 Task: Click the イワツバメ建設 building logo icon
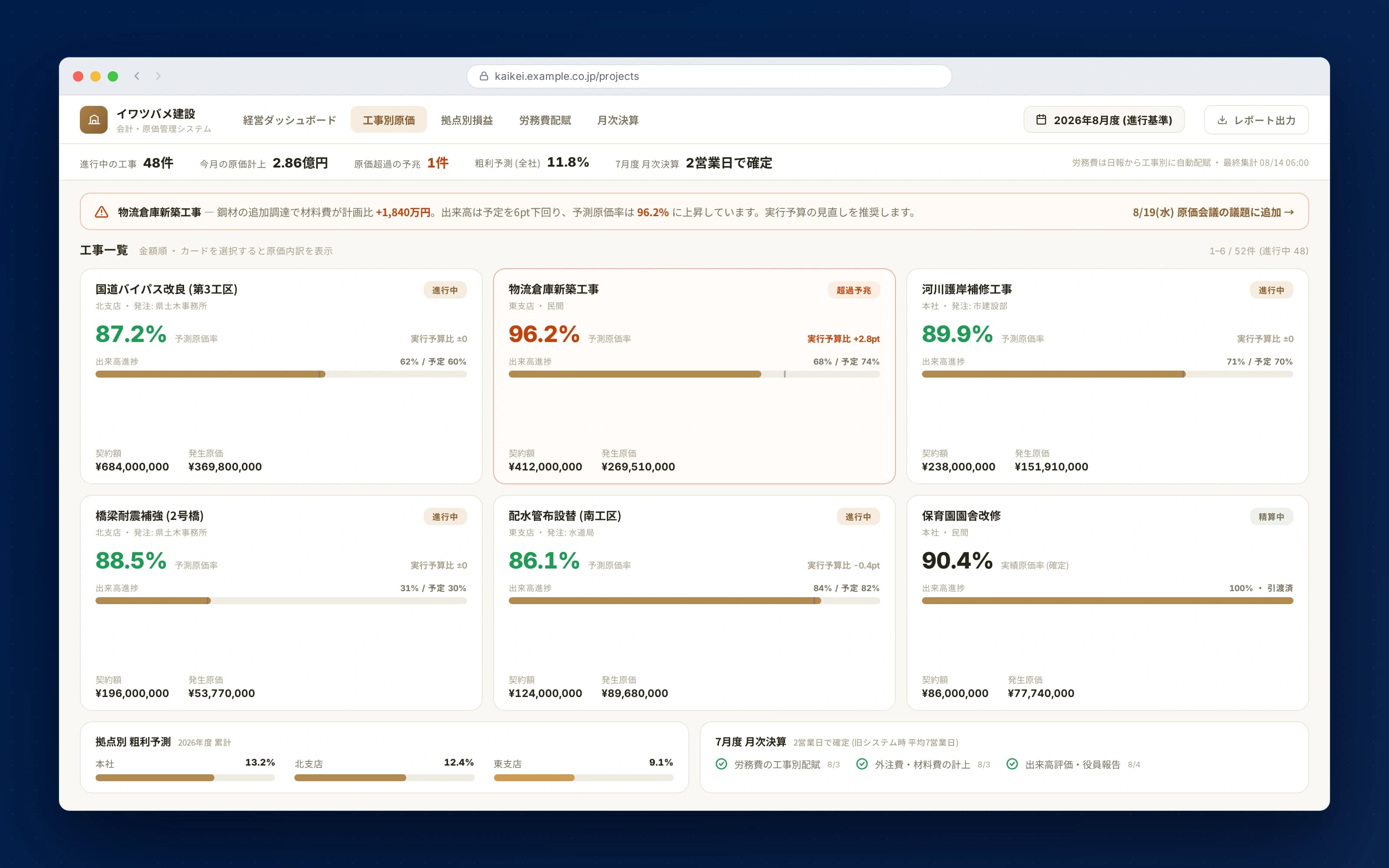coord(94,120)
